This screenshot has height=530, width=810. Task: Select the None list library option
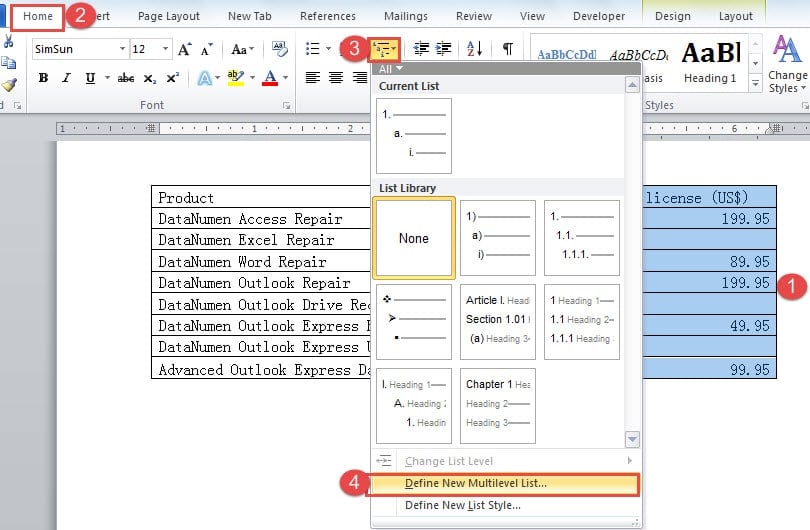tap(414, 238)
